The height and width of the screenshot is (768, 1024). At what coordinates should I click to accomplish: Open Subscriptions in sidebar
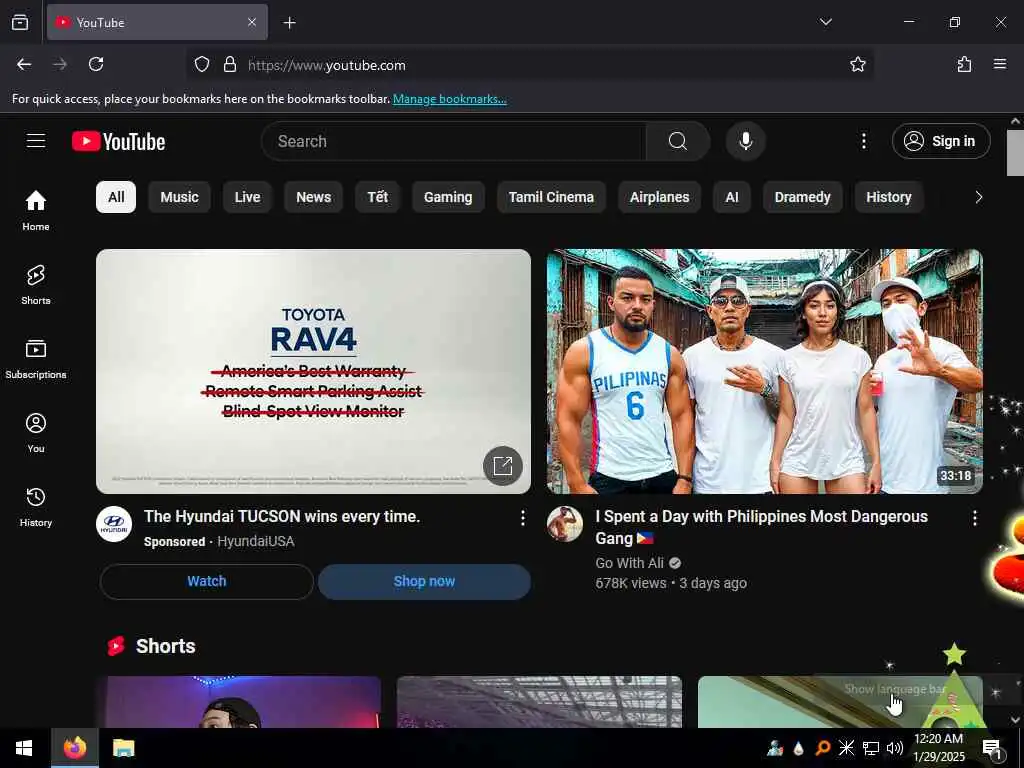coord(36,359)
